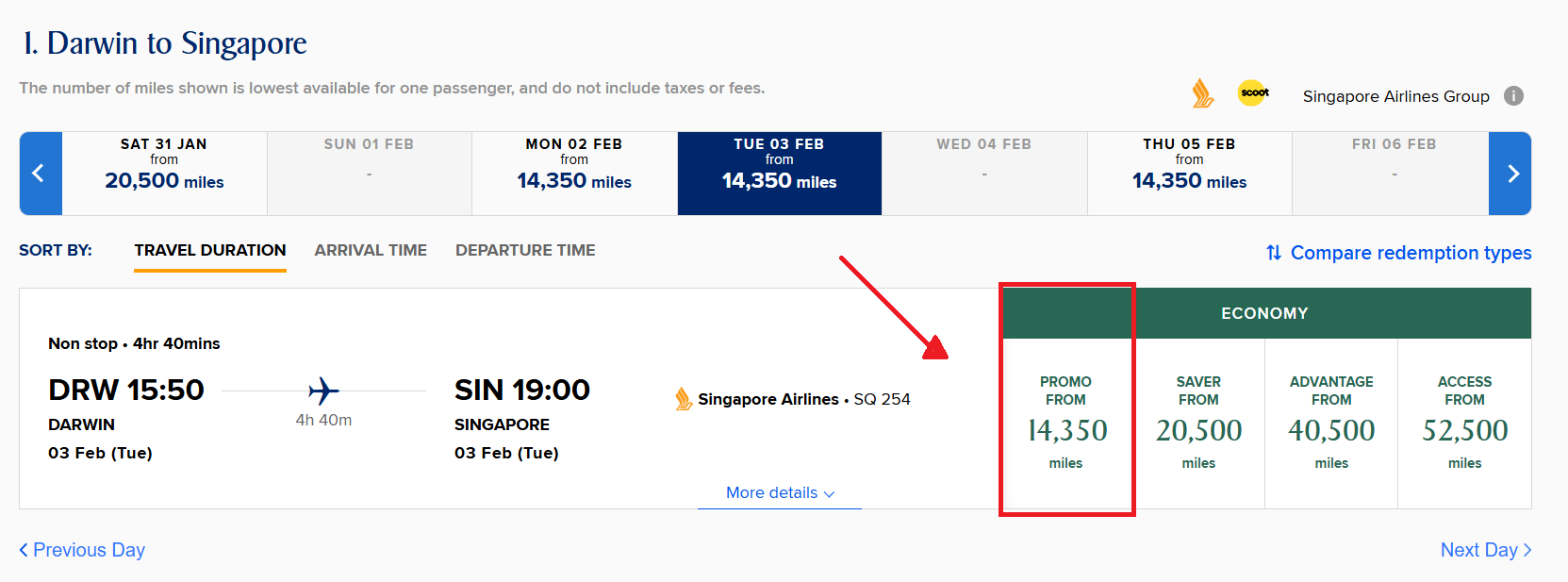
Task: Select the THU 05 FEB date option
Action: click(x=1189, y=174)
